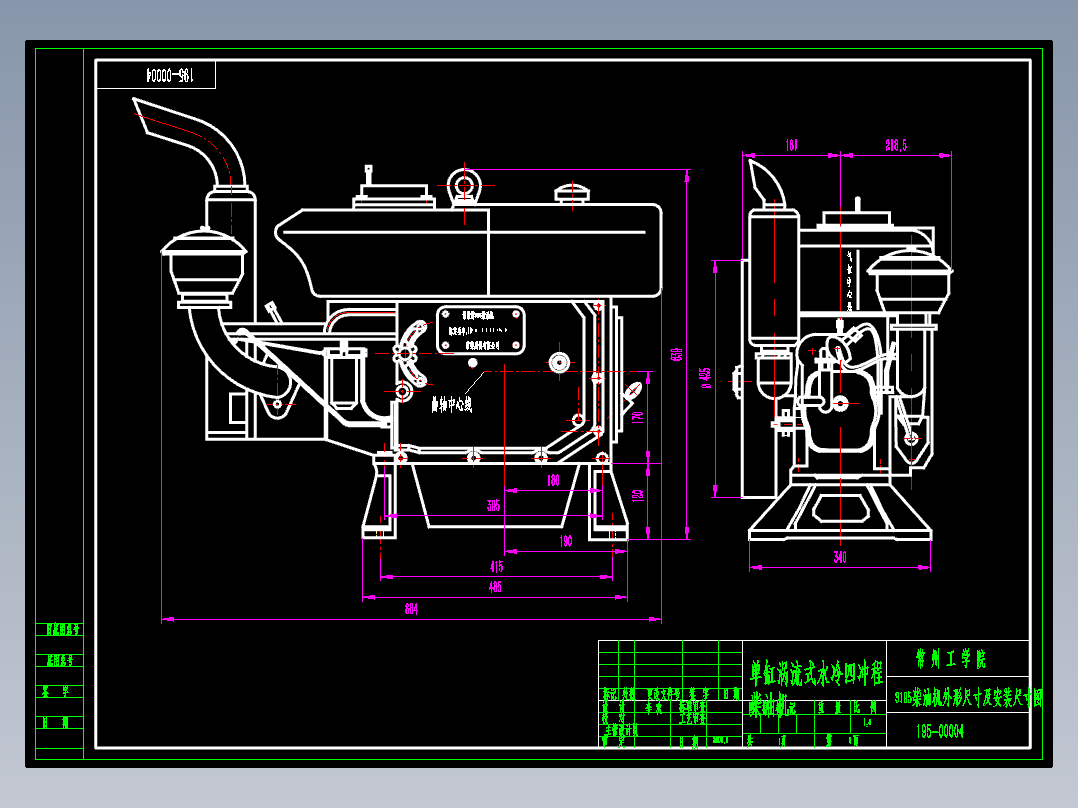Select the 190 dimension text
The image size is (1078, 808).
pos(566,541)
